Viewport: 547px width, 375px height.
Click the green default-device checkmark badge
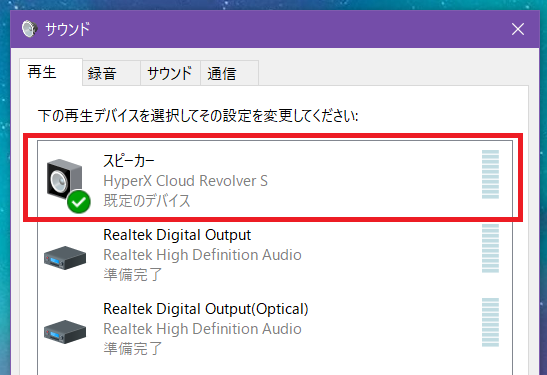pyautogui.click(x=79, y=201)
